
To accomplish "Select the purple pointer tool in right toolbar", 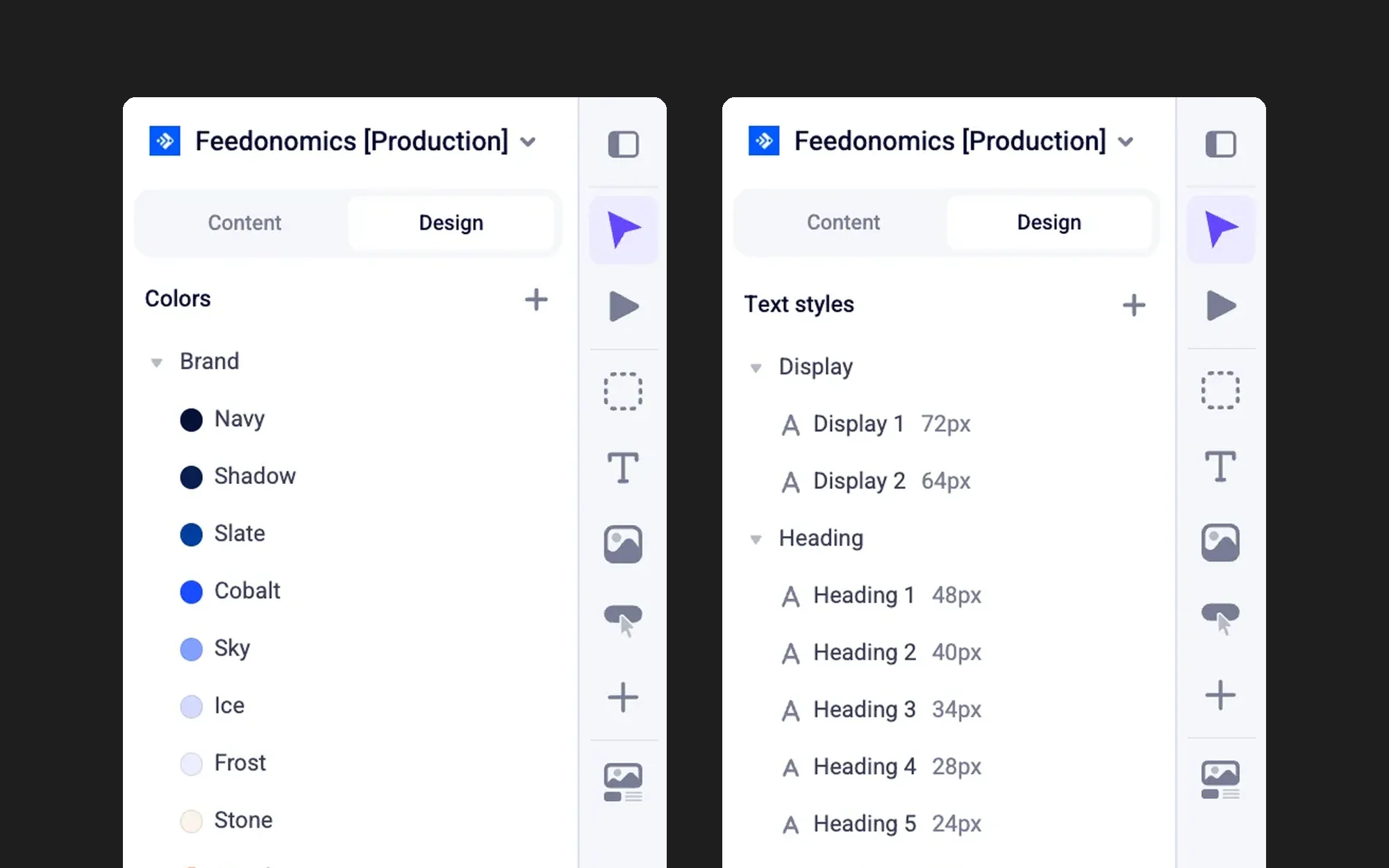I will point(1220,229).
